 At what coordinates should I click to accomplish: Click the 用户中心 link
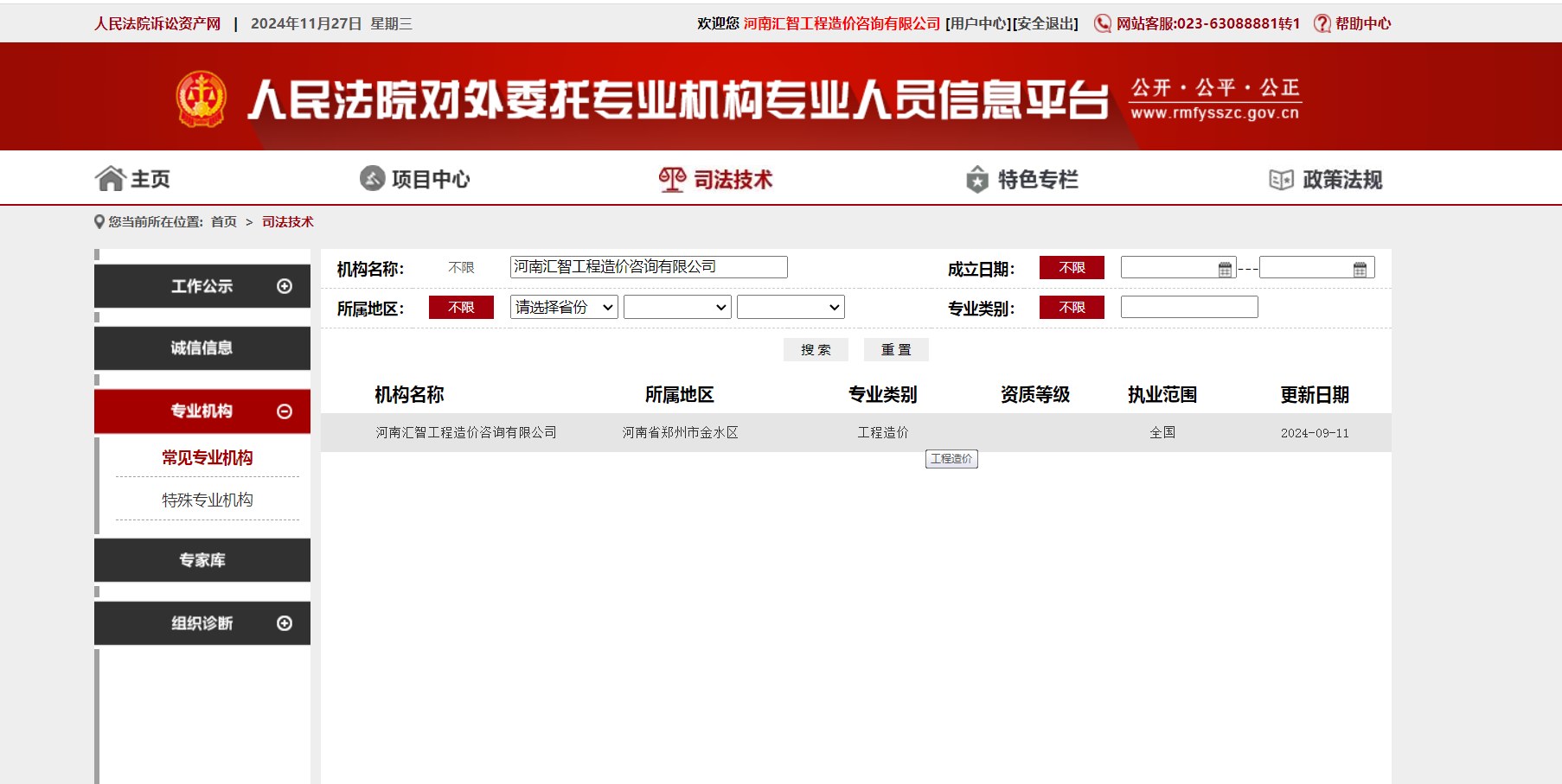pyautogui.click(x=977, y=23)
